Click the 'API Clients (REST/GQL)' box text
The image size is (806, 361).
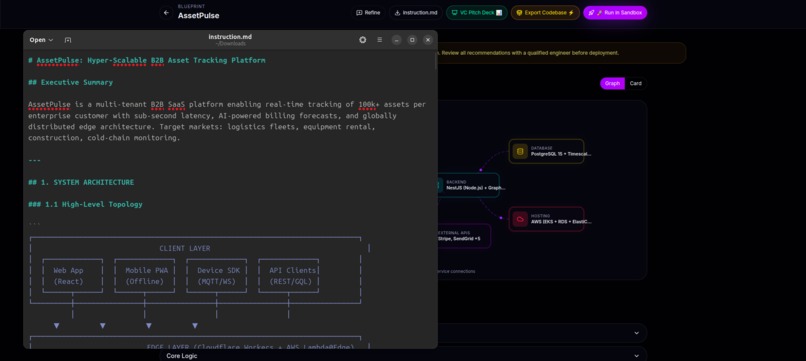293,276
